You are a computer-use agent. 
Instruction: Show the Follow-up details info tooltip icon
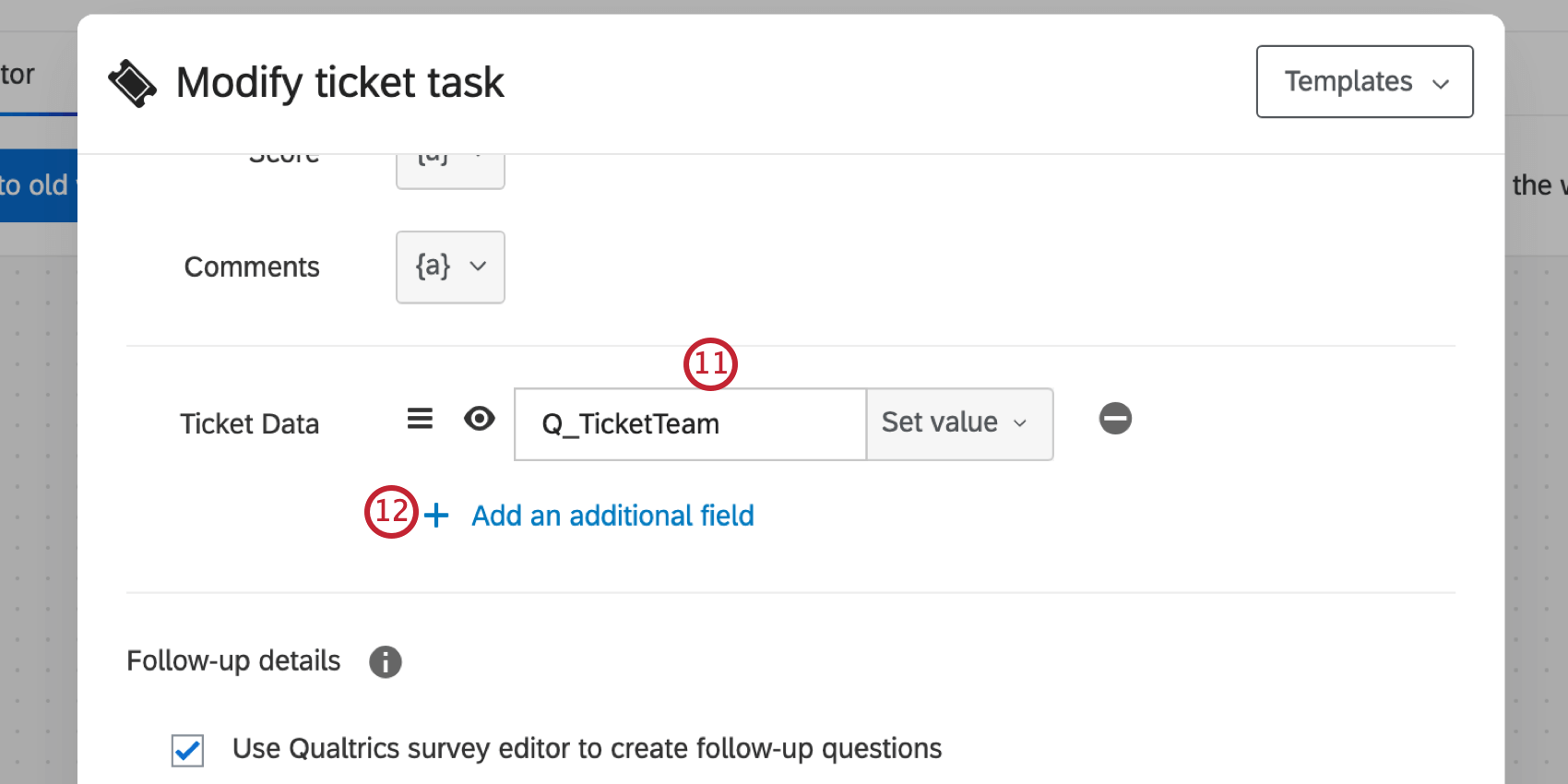(x=386, y=661)
